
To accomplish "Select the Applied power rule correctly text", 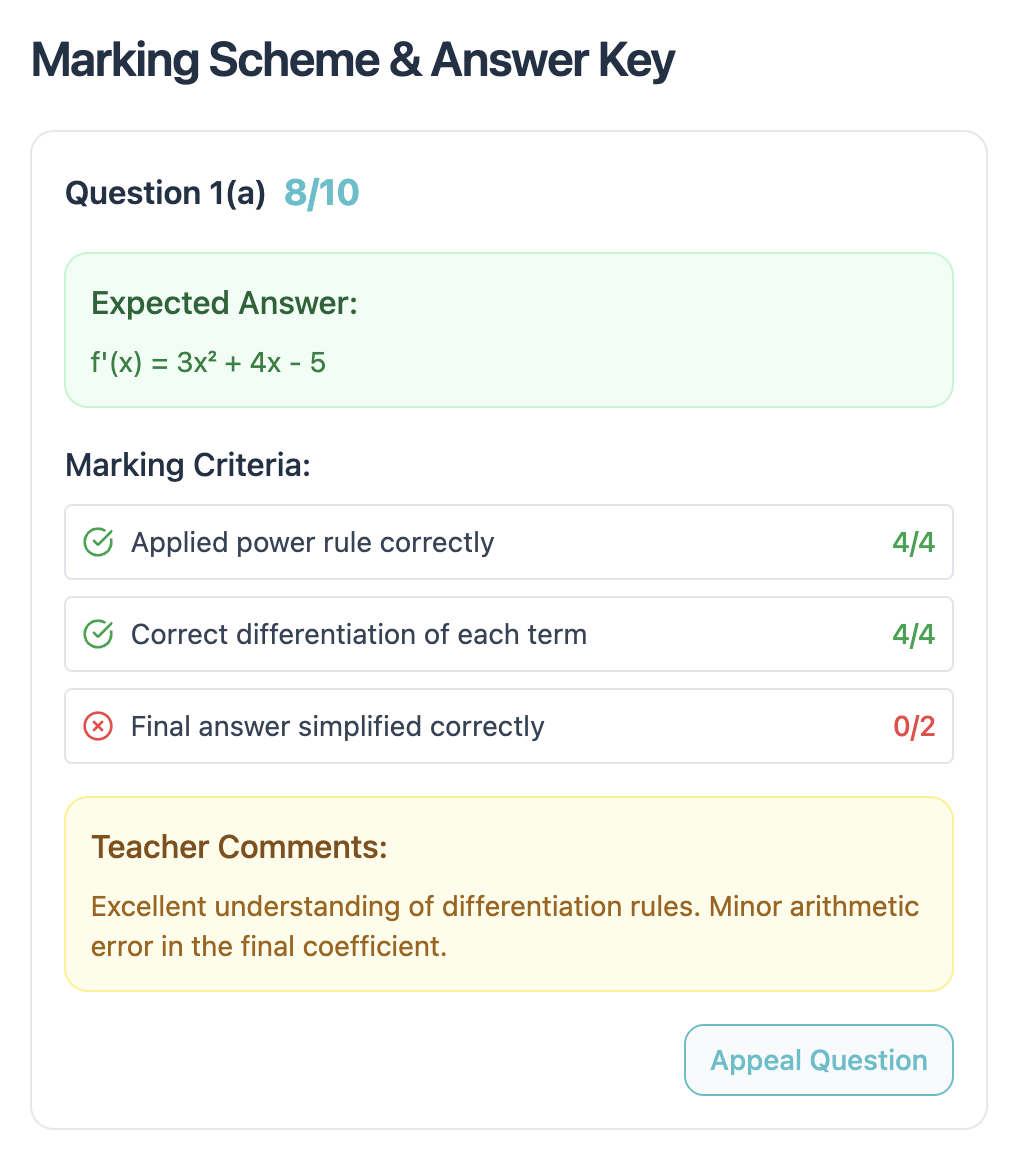I will tap(312, 542).
